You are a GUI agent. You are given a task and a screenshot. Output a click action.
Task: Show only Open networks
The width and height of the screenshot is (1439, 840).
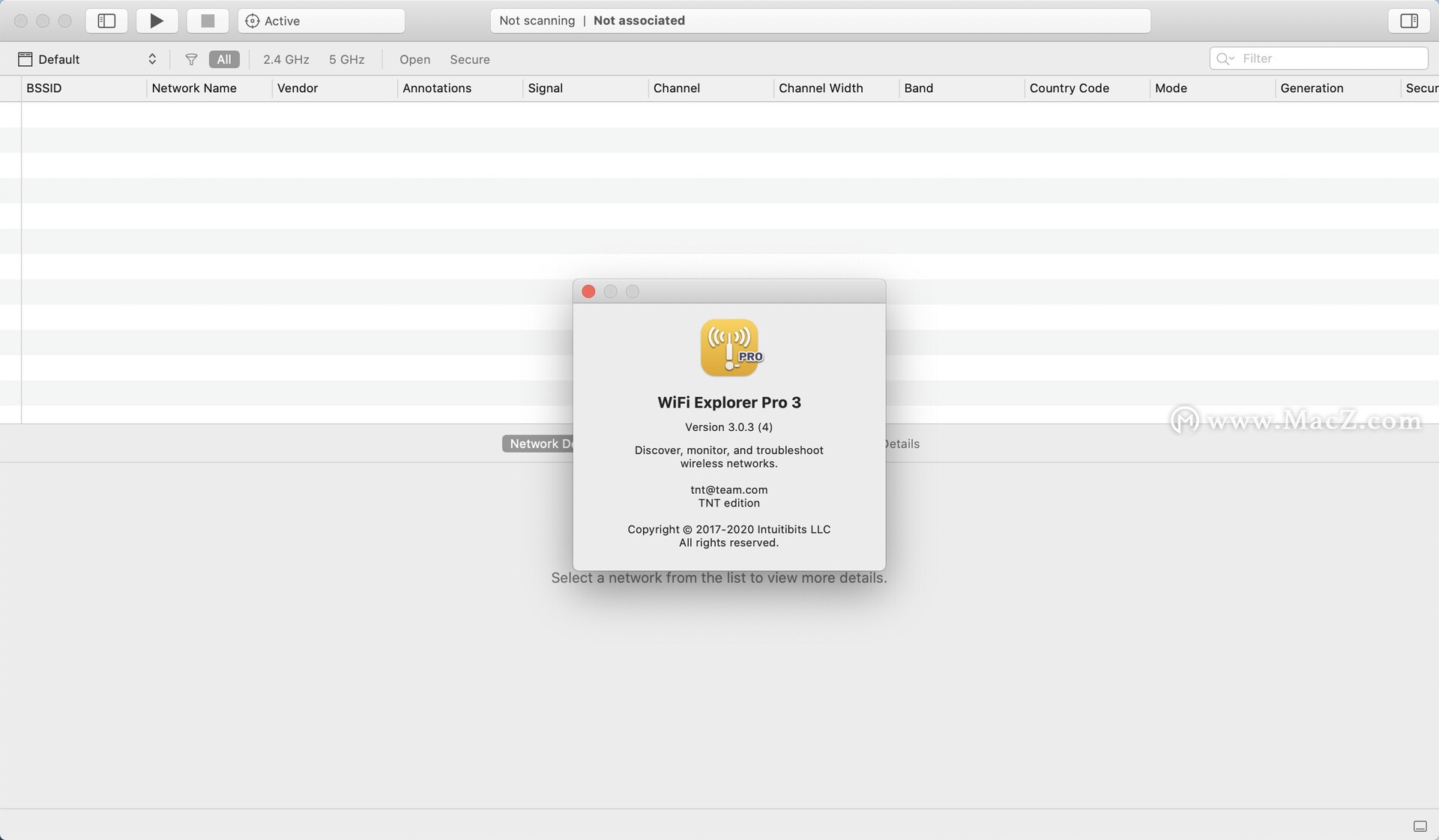[x=414, y=59]
